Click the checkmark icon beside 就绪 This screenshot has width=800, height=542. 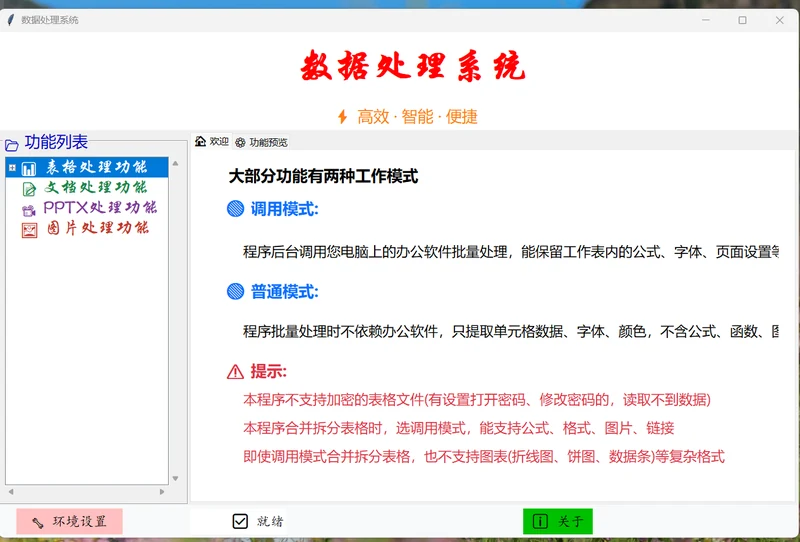[240, 521]
